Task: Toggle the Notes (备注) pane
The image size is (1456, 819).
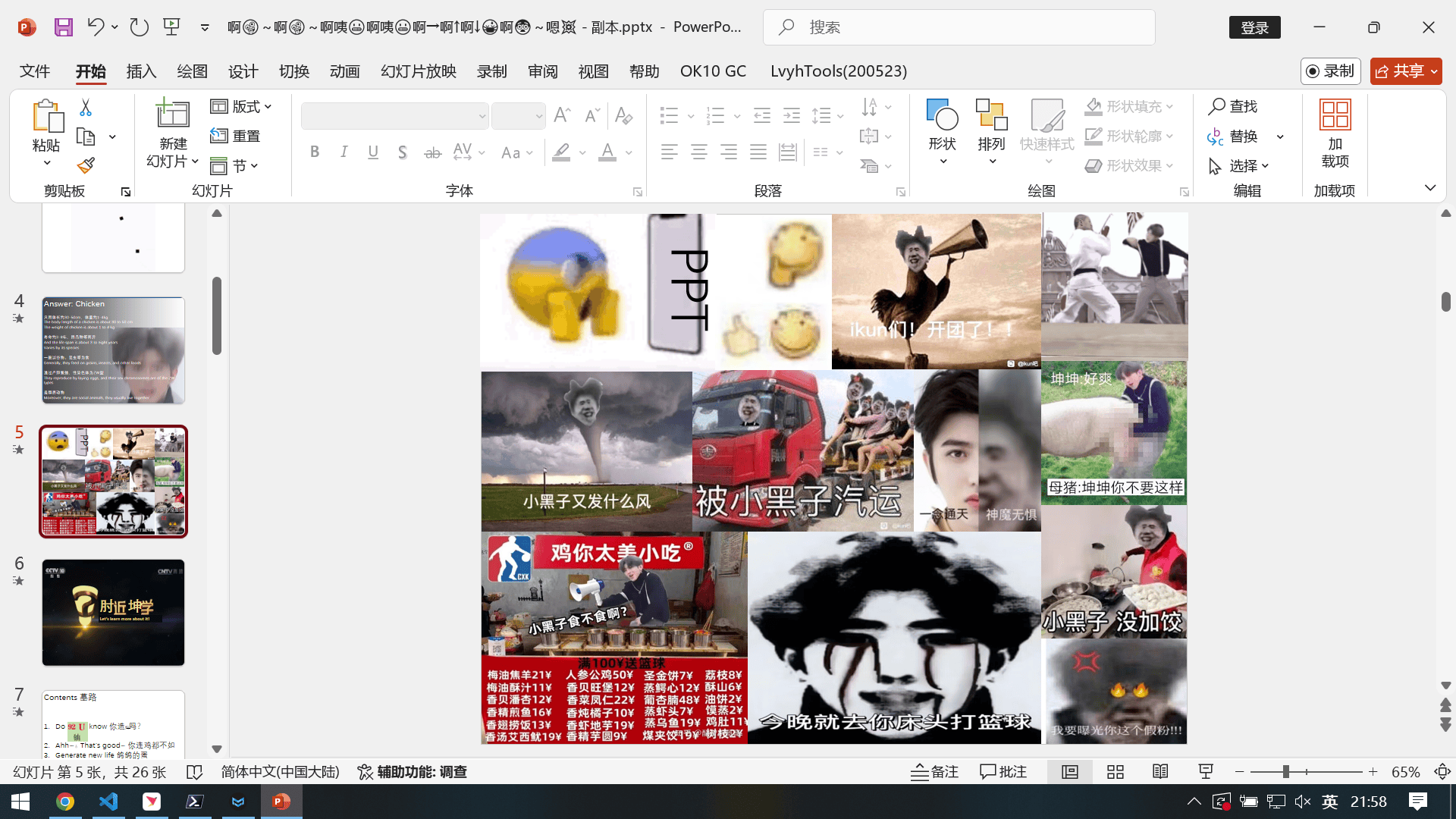Action: pyautogui.click(x=934, y=772)
